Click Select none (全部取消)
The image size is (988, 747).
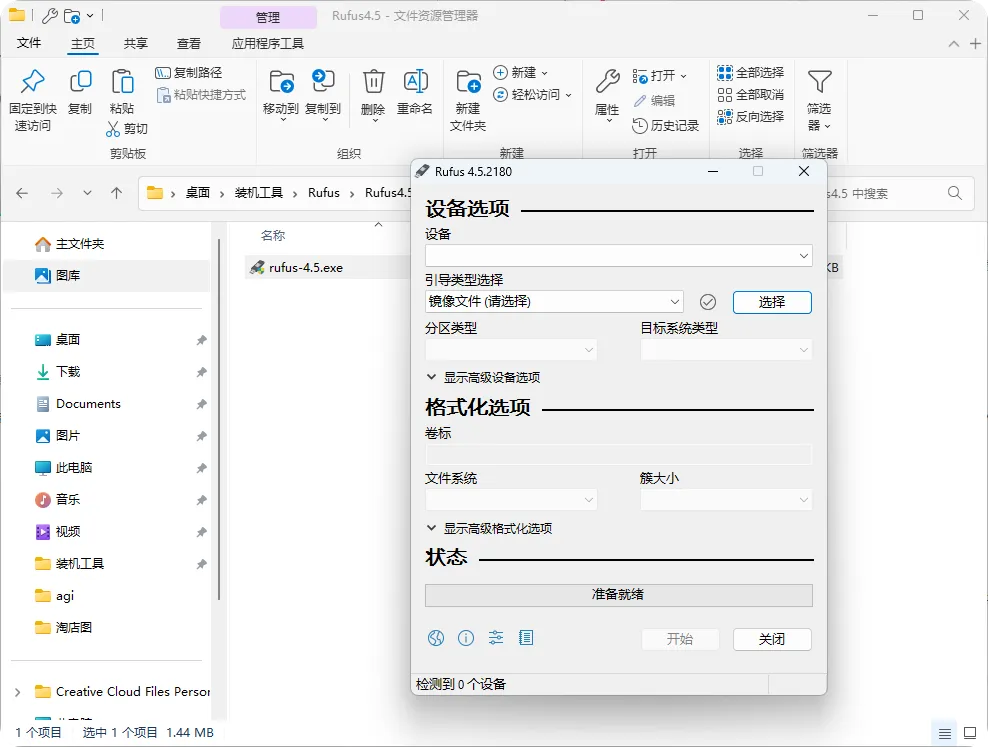750,94
